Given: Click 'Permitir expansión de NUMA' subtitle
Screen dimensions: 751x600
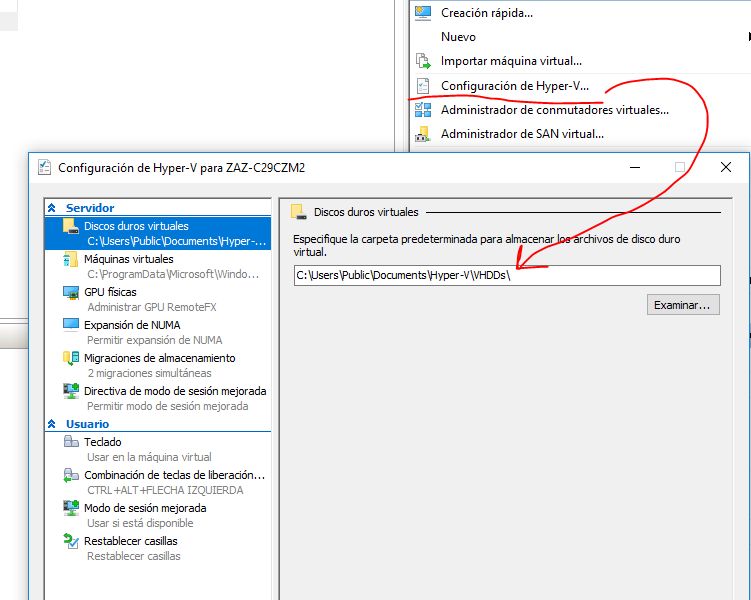Looking at the screenshot, I should click(155, 340).
